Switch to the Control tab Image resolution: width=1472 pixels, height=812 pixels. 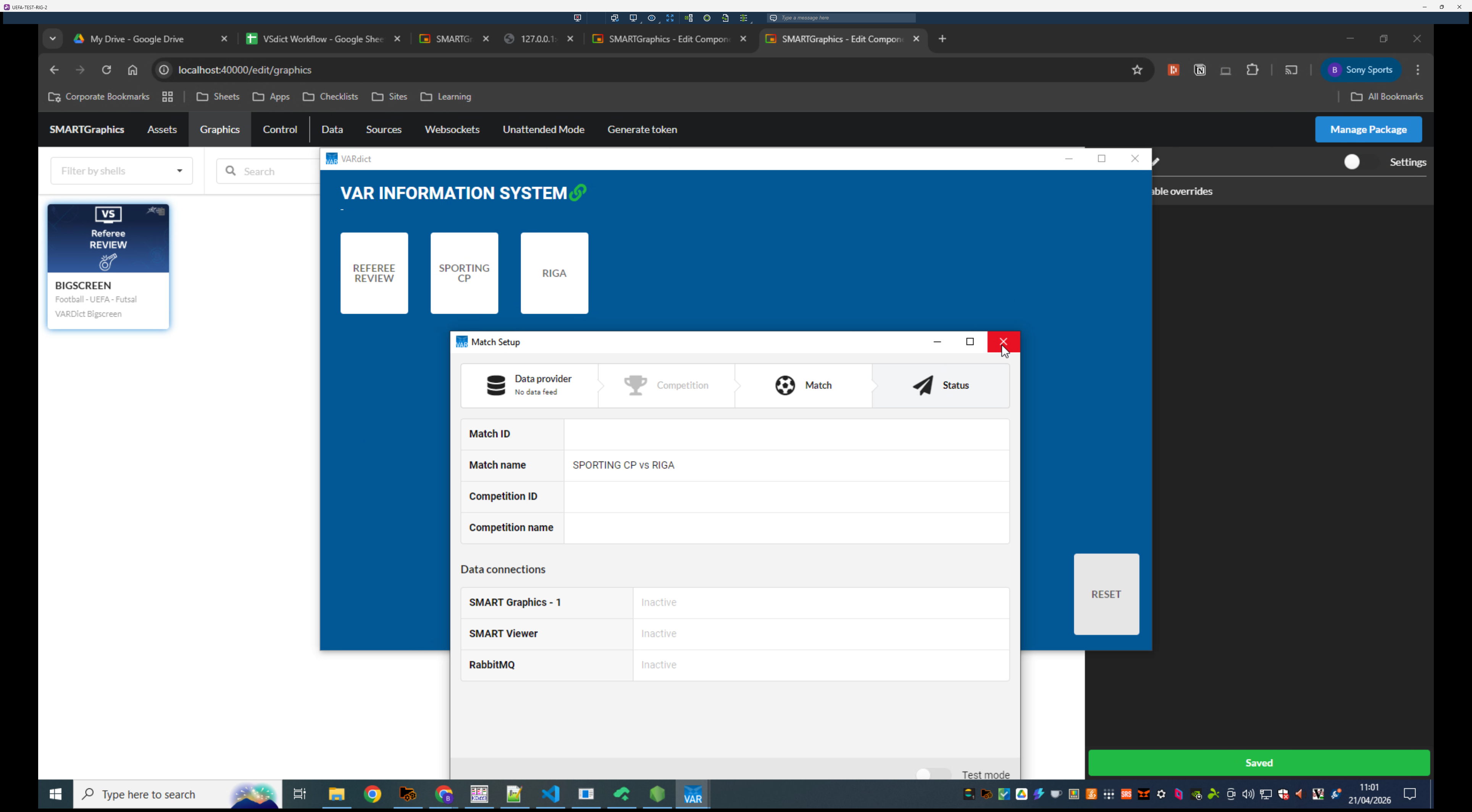point(279,130)
